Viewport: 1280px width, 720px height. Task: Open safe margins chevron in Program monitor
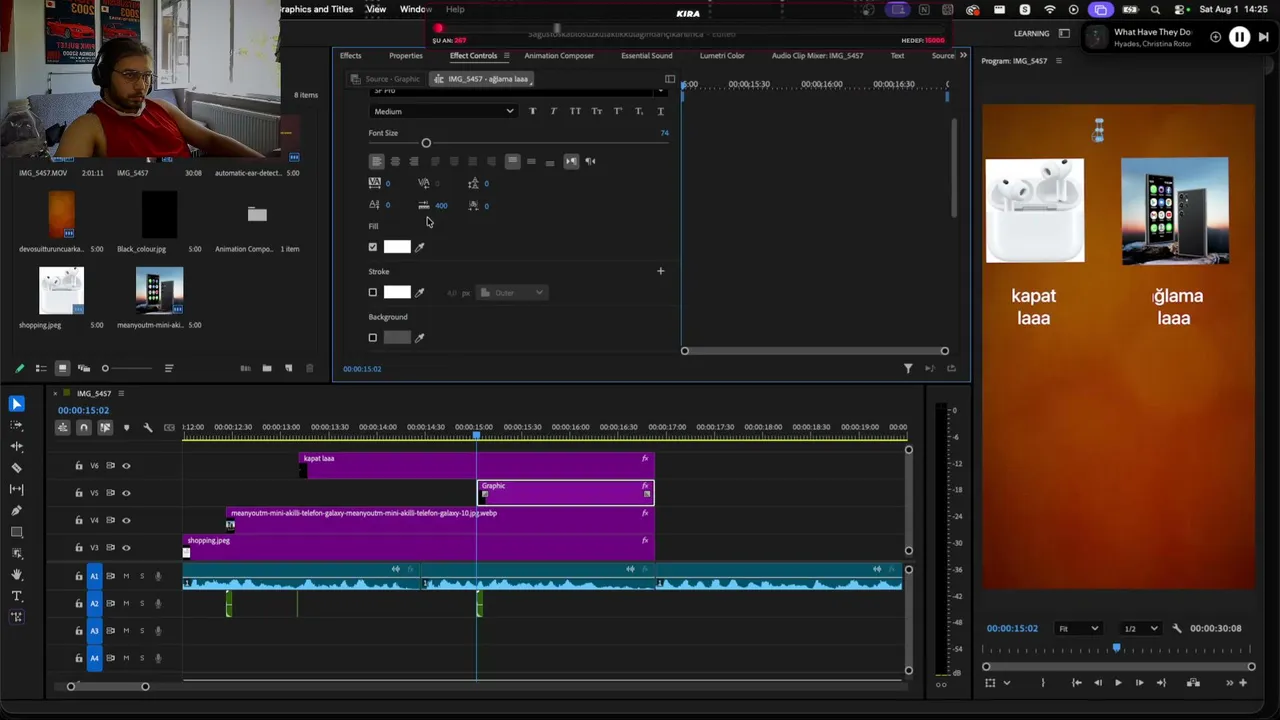coord(1007,683)
